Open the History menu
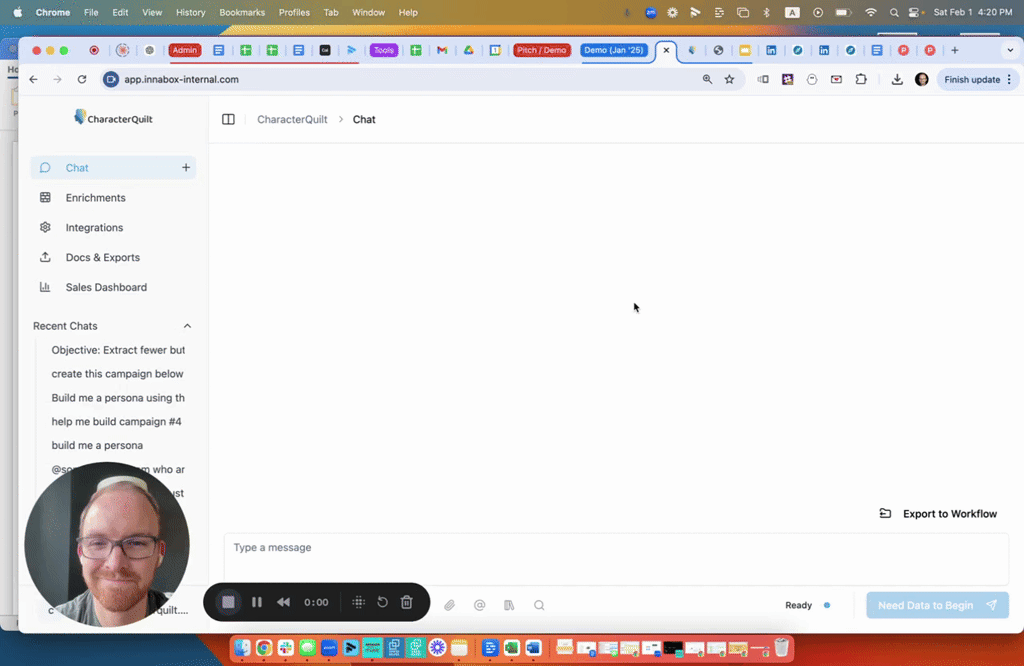 [x=190, y=12]
